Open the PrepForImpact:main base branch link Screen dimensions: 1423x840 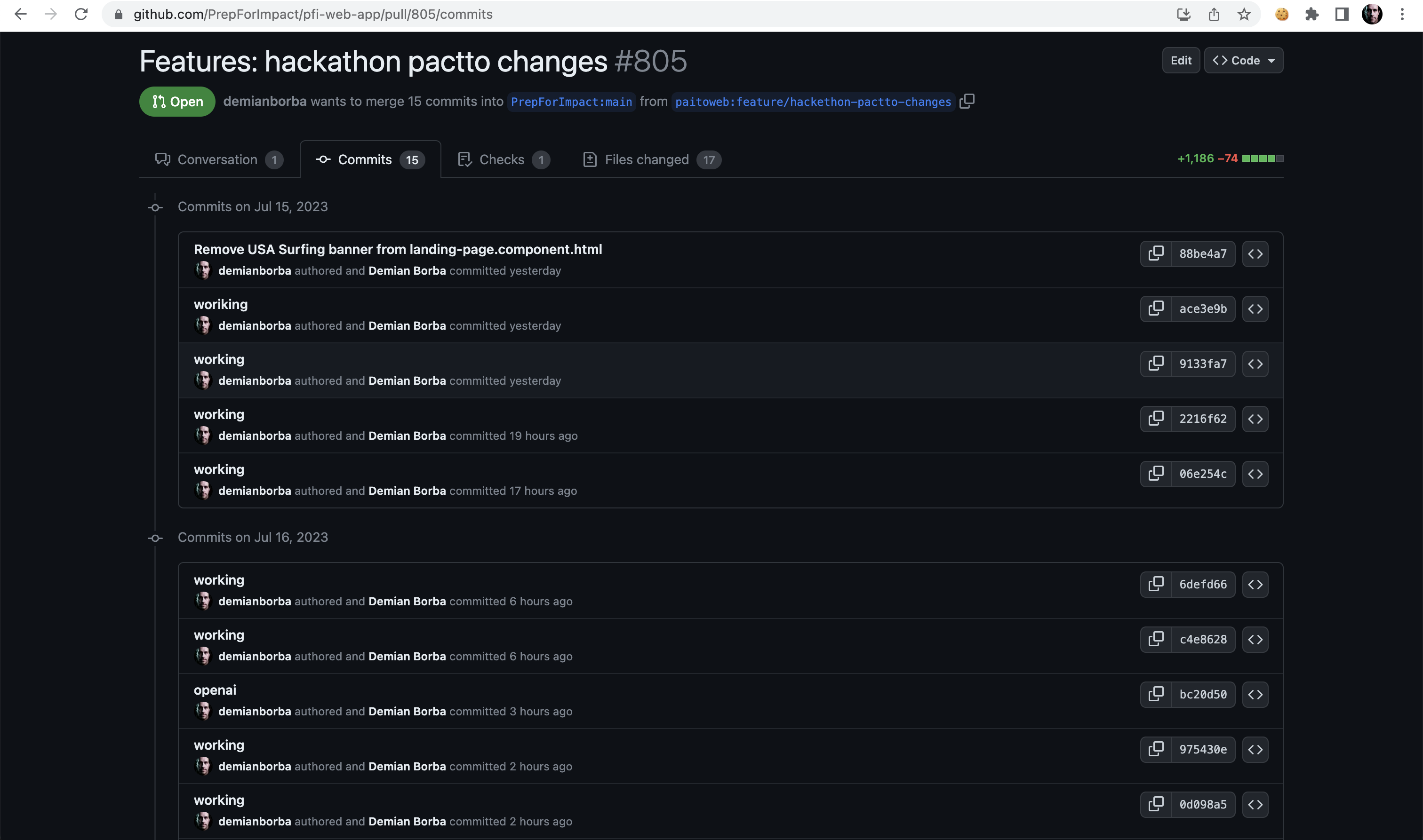coord(571,102)
